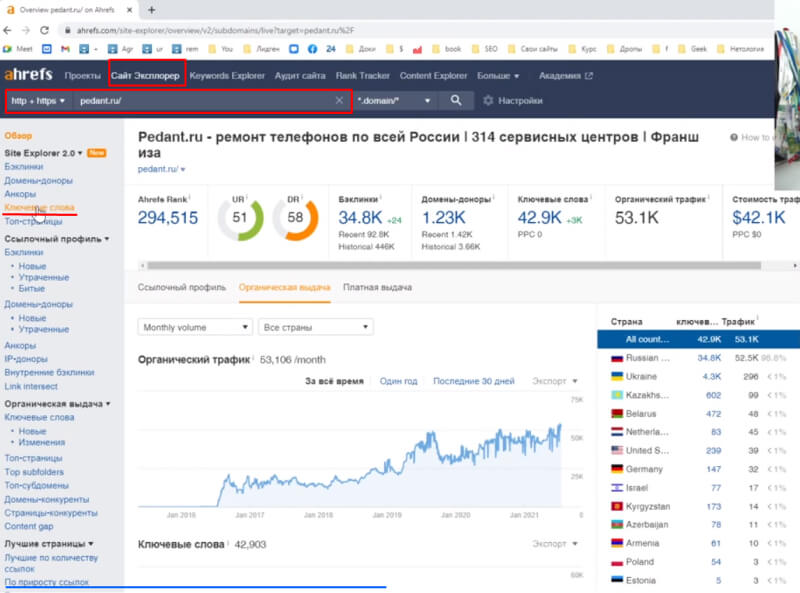The width and height of the screenshot is (800, 593).
Task: Expand the Больше dropdown menu
Action: tap(498, 76)
